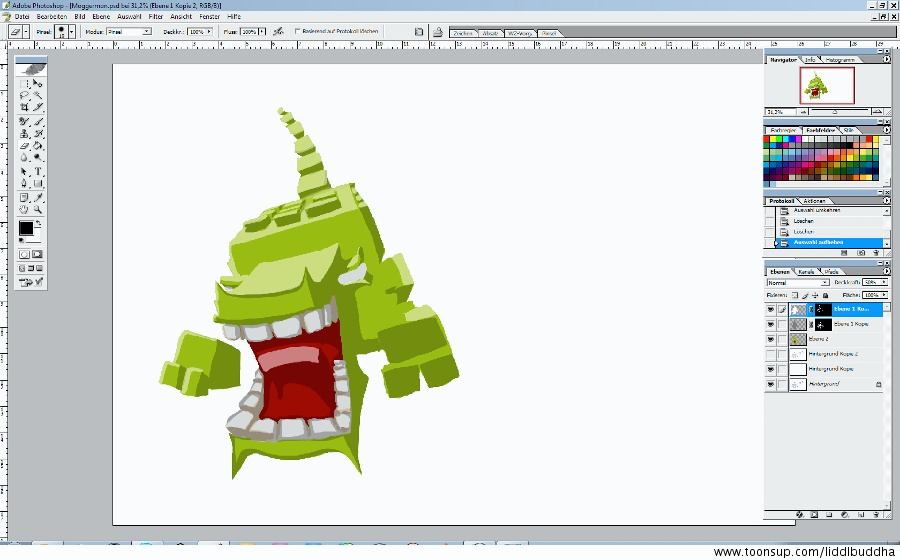The width and height of the screenshot is (900, 560).
Task: Select the Paint Bucket tool
Action: (38, 146)
